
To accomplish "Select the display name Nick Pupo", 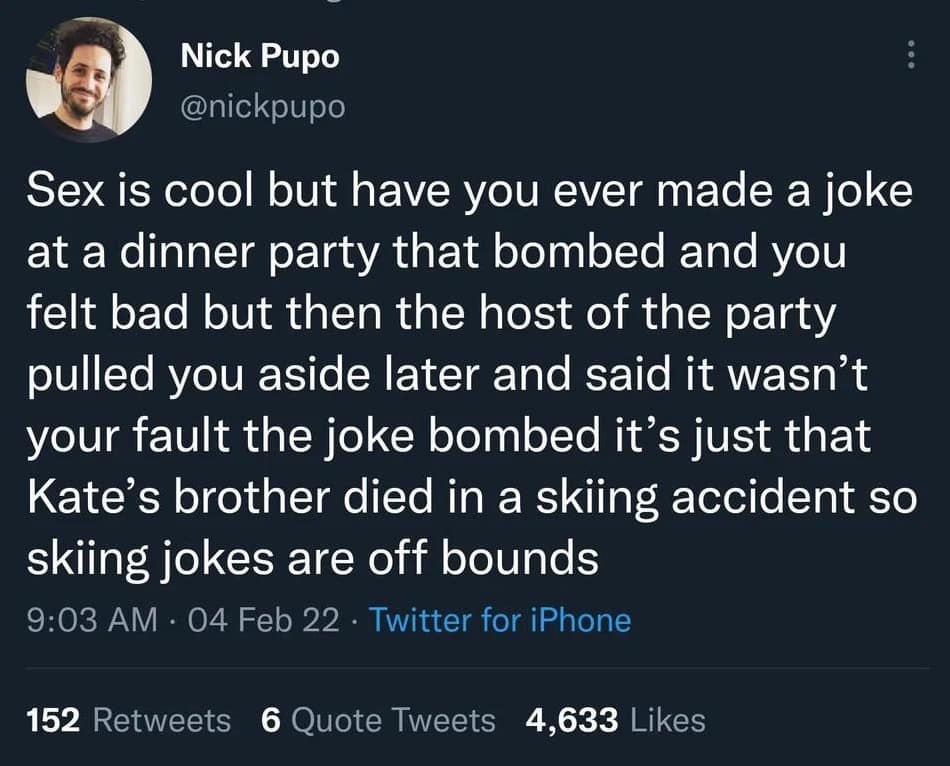I will pos(258,57).
